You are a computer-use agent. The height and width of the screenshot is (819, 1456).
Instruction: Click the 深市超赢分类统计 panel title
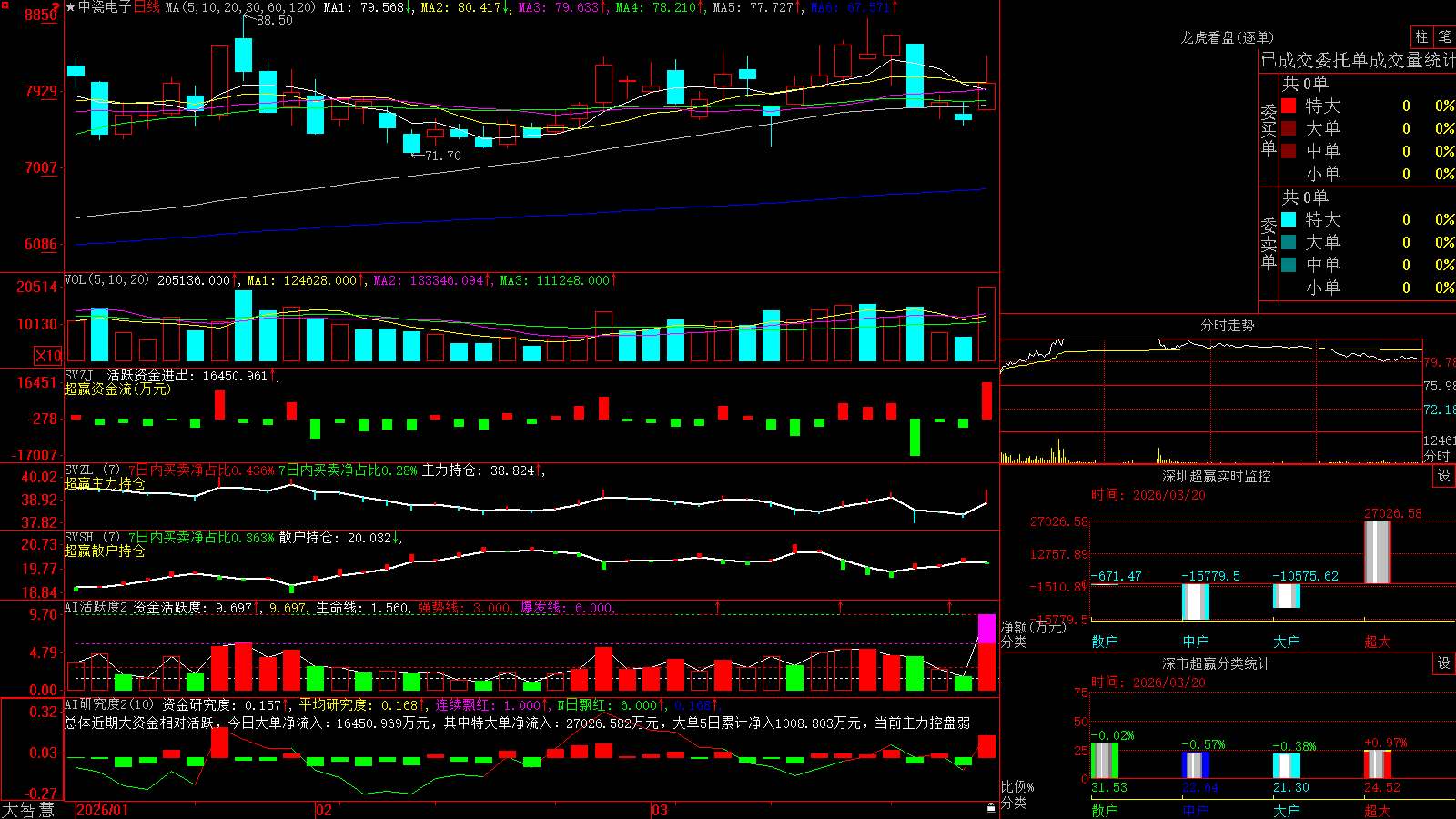(1216, 663)
